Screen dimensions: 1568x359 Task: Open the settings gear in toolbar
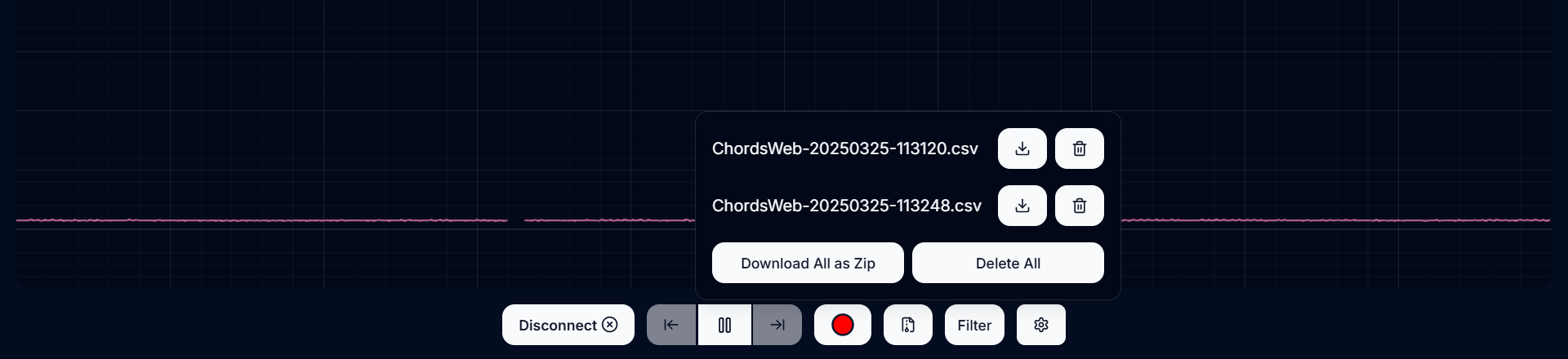tap(1040, 325)
